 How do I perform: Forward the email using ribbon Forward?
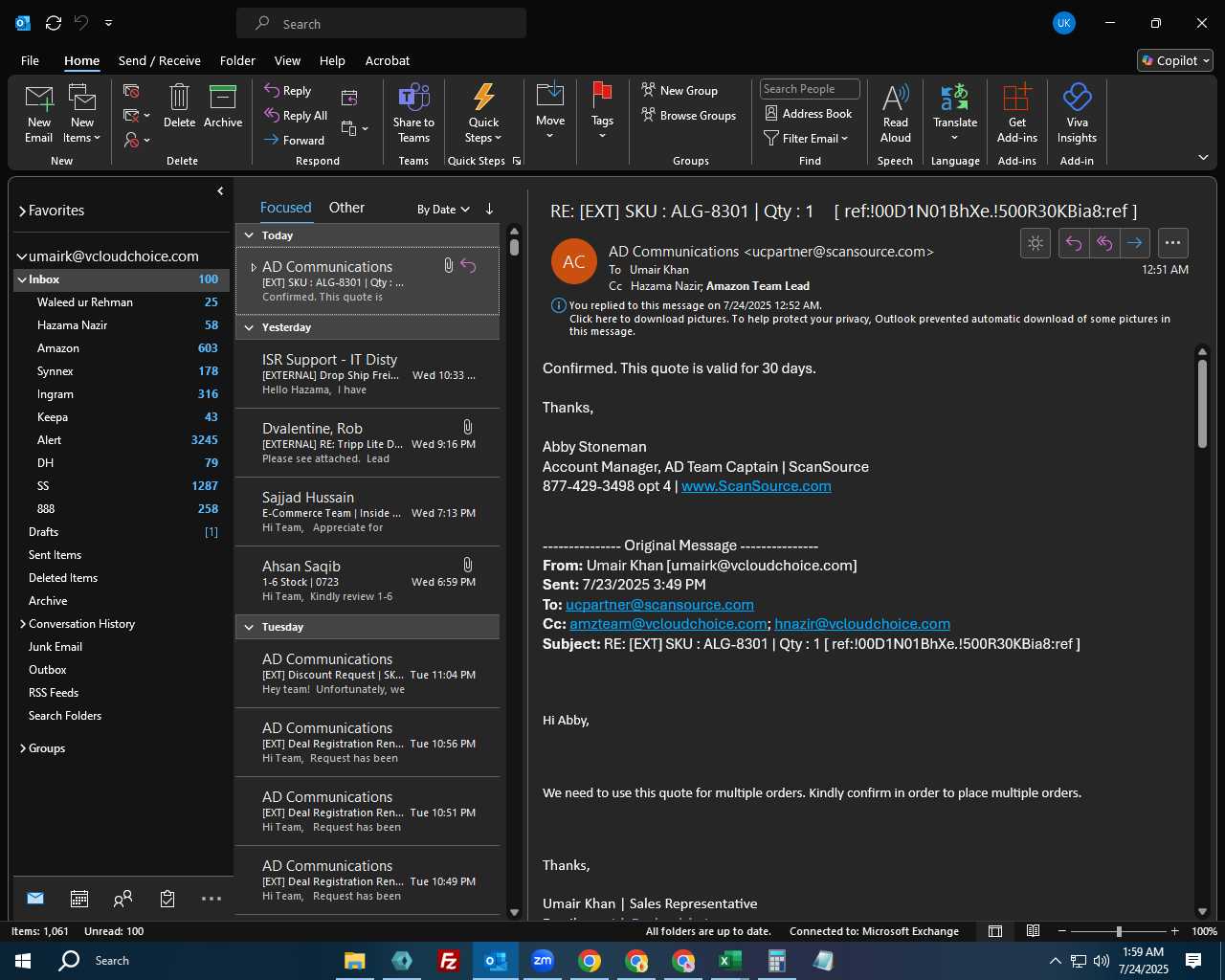(295, 140)
